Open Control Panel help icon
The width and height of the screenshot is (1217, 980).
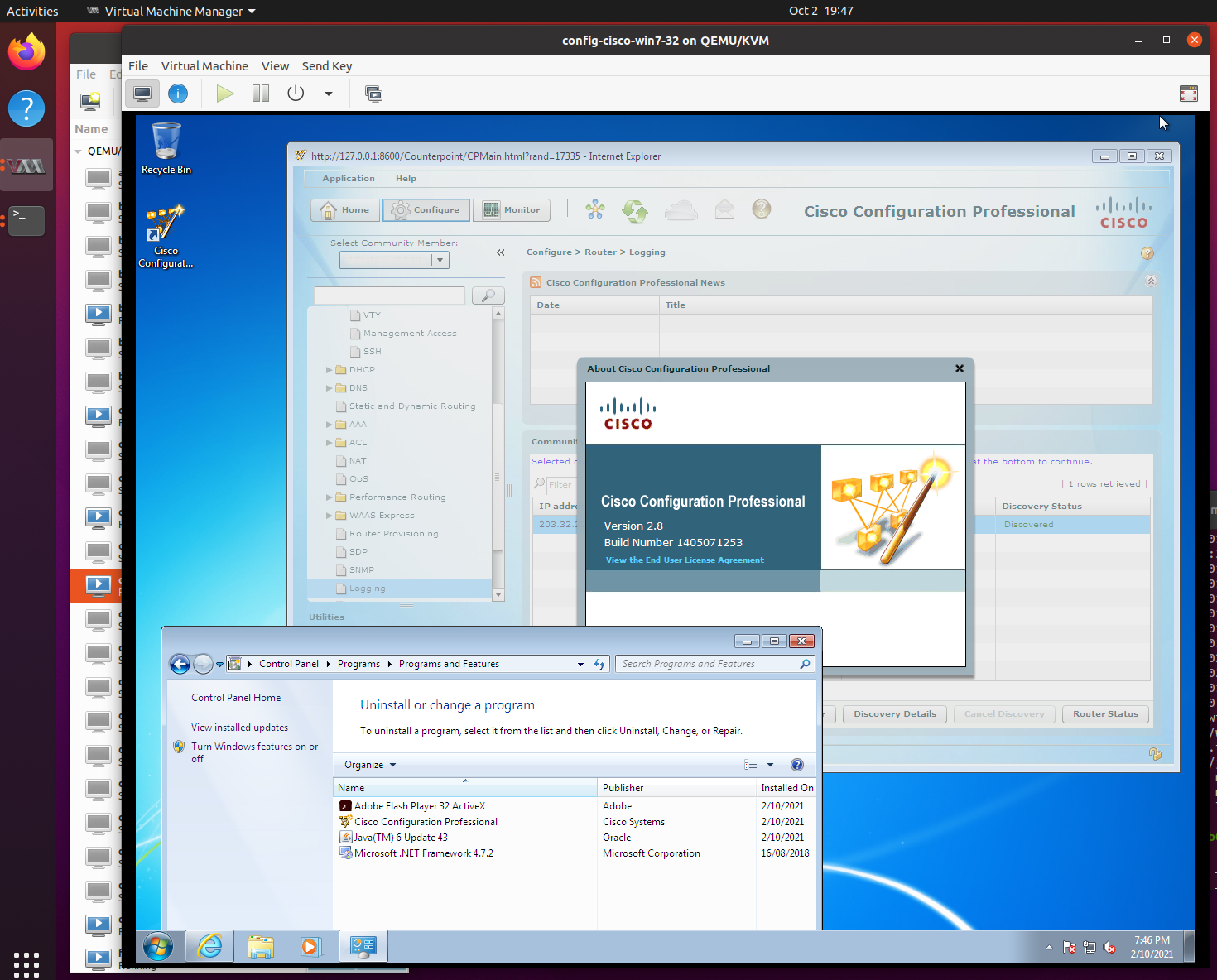797,765
